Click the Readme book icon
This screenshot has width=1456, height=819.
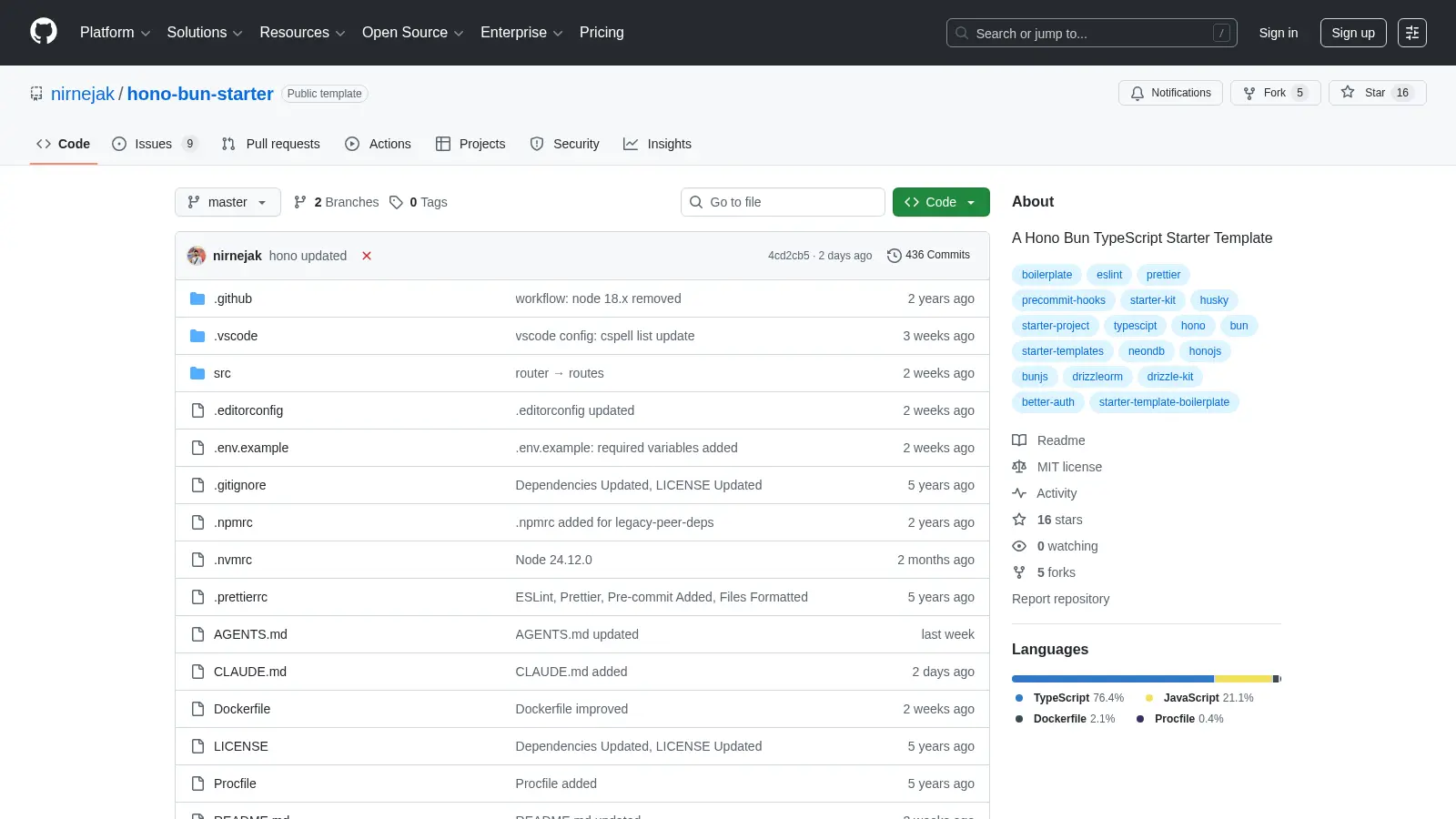1019,440
